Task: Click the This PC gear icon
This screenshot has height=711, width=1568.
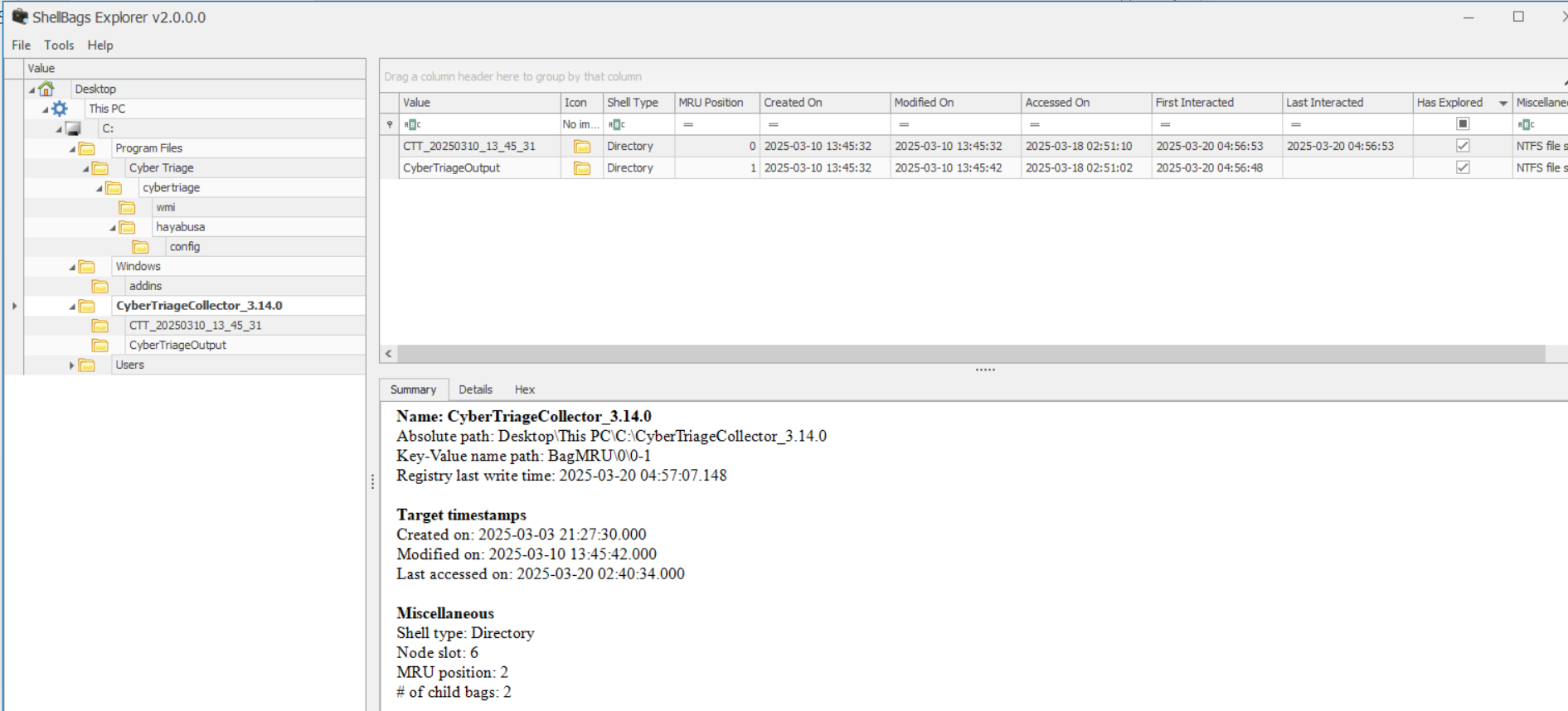Action: click(x=60, y=109)
